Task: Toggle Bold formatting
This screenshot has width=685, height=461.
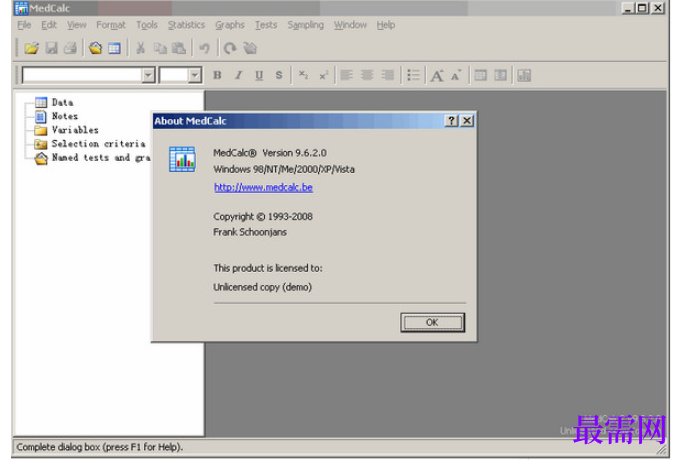Action: click(217, 76)
